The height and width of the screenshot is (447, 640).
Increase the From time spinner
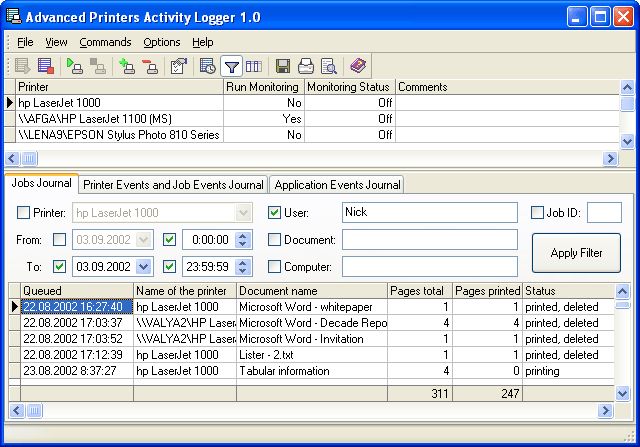point(243,236)
